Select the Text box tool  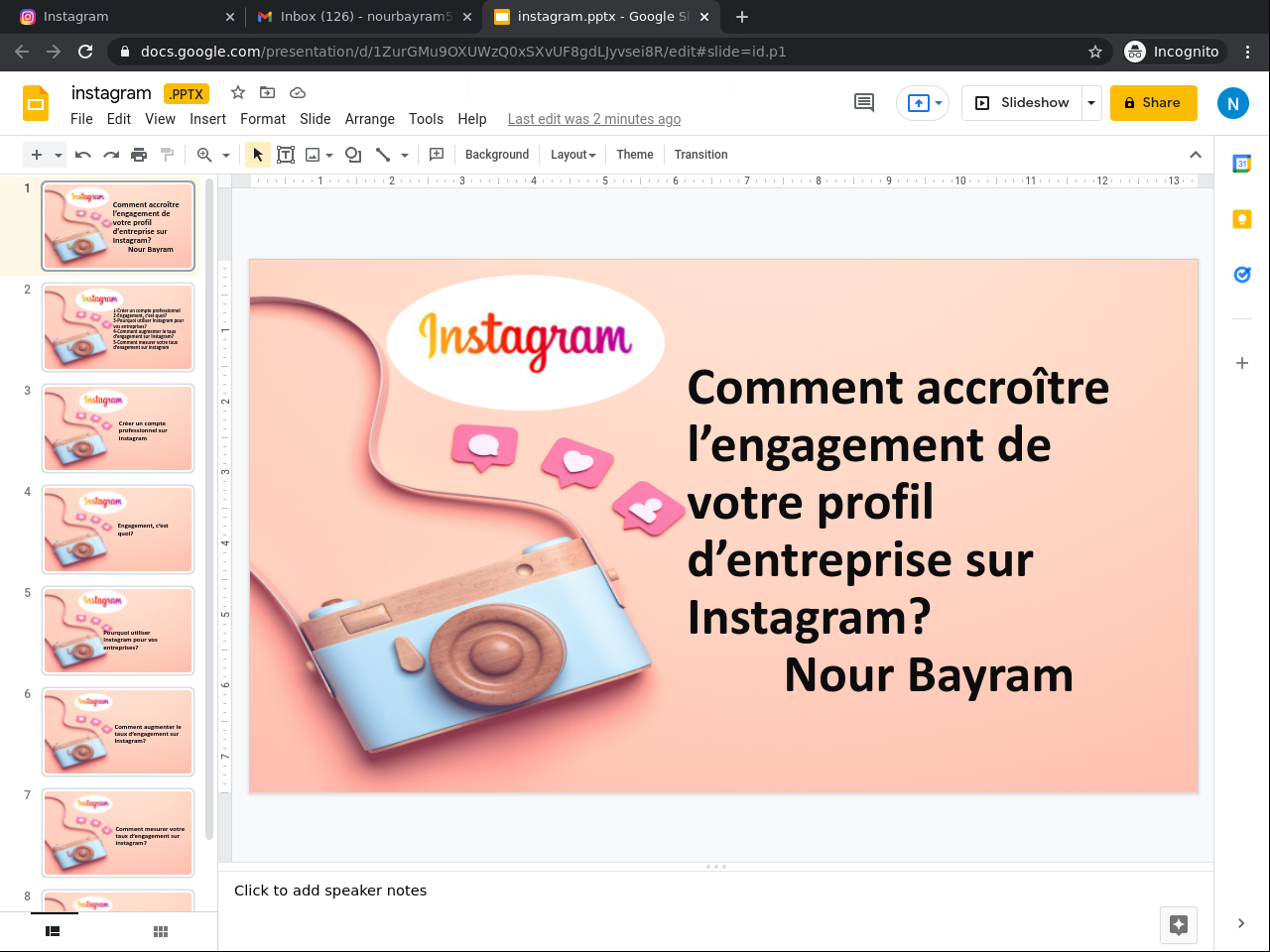286,155
